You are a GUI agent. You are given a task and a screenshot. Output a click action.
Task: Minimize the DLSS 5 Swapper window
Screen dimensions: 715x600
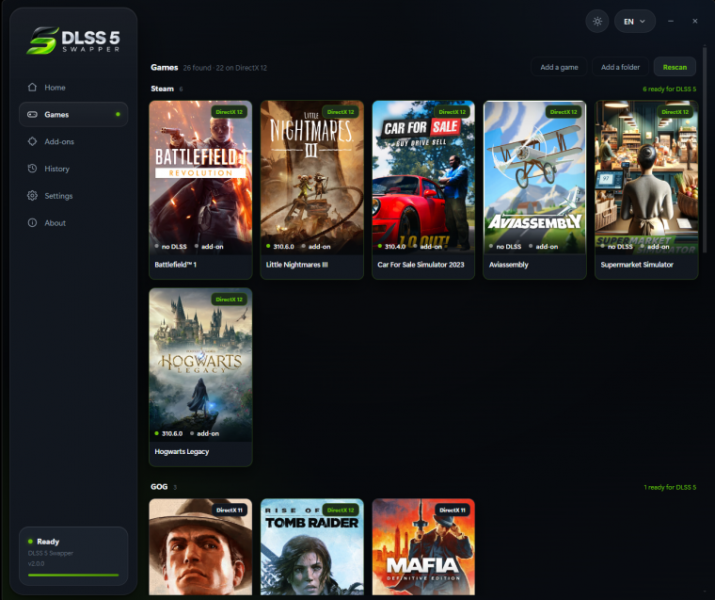coord(671,21)
